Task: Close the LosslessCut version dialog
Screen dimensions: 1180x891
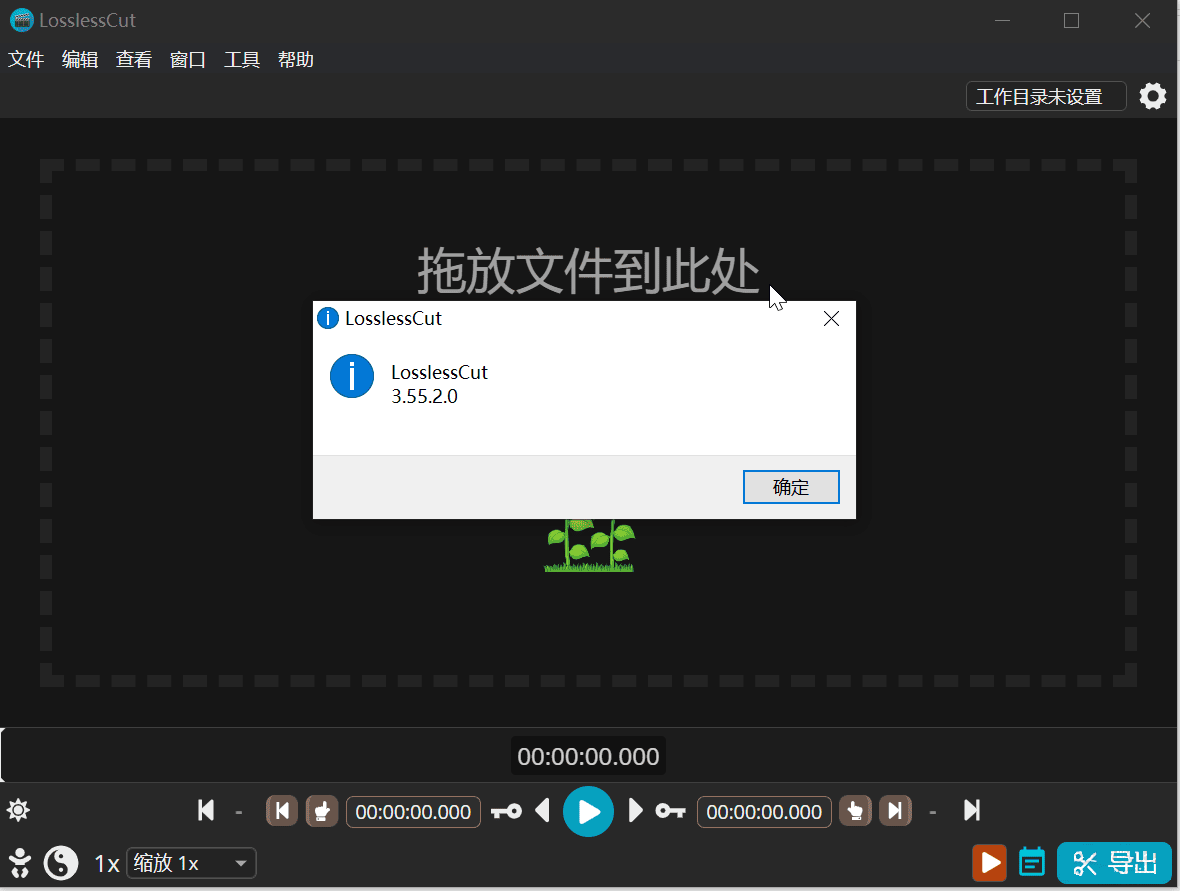Action: click(x=830, y=319)
